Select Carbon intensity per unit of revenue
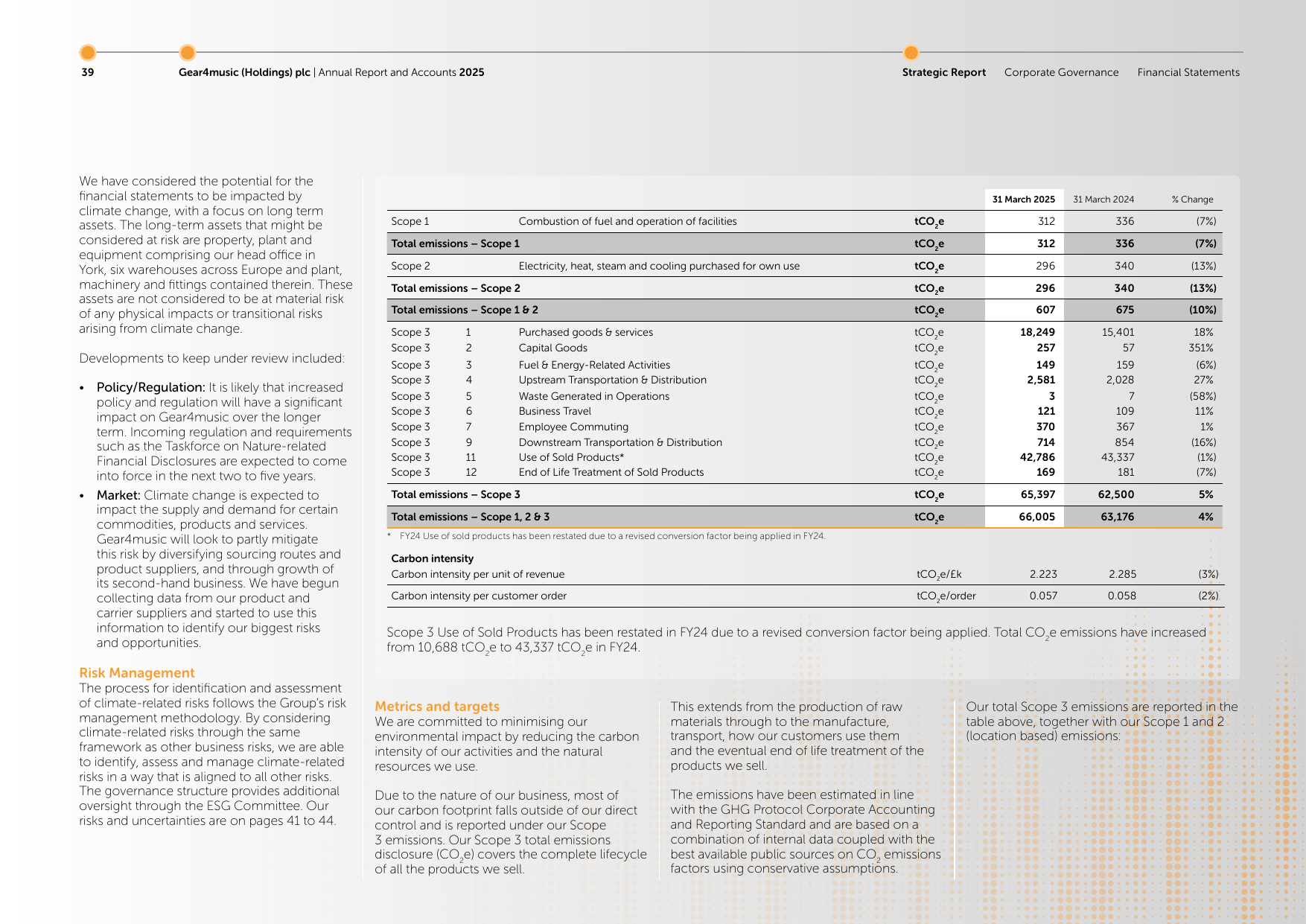The width and height of the screenshot is (1306, 924). point(478,574)
